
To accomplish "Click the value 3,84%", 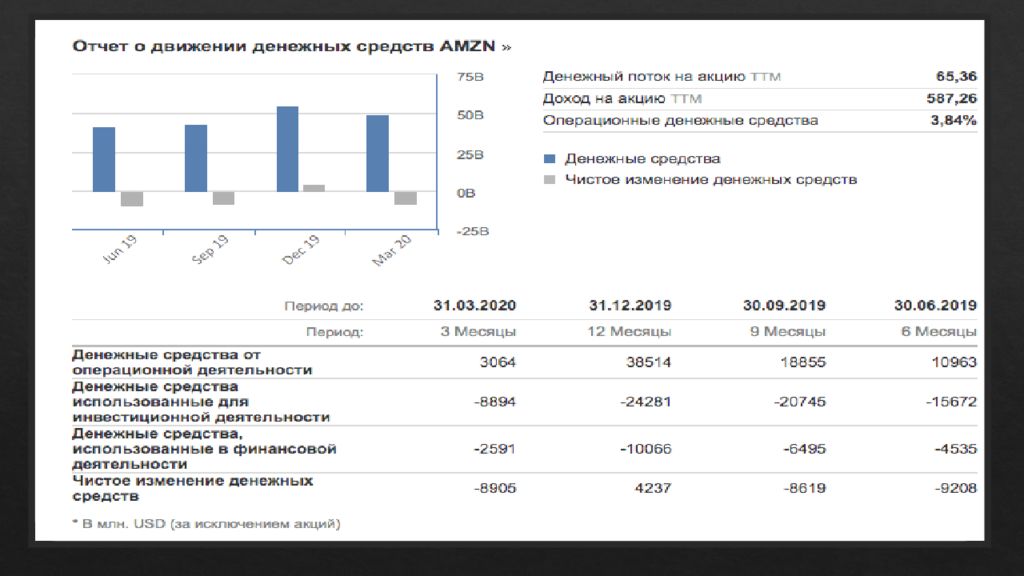I will coord(953,120).
